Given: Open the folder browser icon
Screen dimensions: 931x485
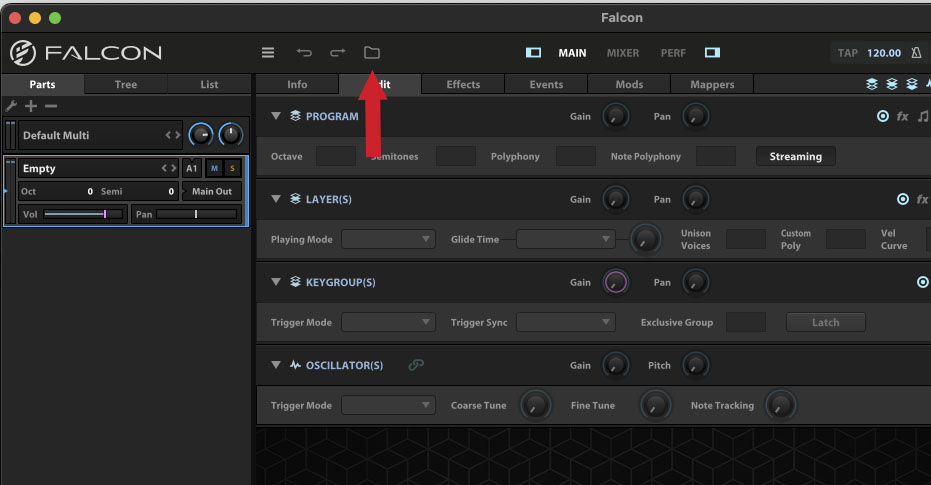Looking at the screenshot, I should [x=372, y=53].
